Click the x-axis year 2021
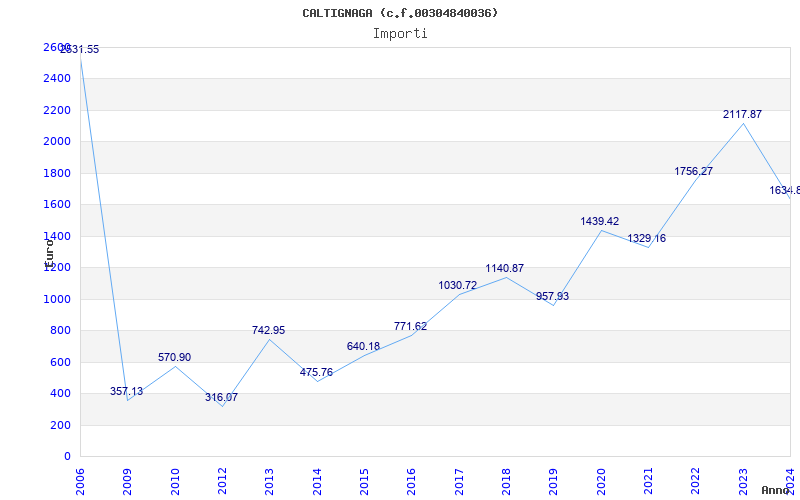Image resolution: width=800 pixels, height=500 pixels. tap(648, 482)
